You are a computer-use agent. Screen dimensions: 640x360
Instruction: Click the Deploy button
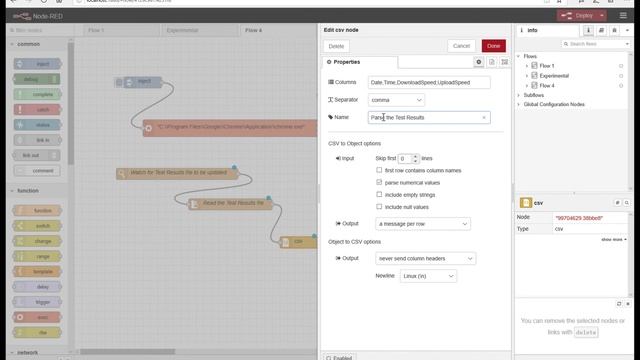tap(578, 16)
